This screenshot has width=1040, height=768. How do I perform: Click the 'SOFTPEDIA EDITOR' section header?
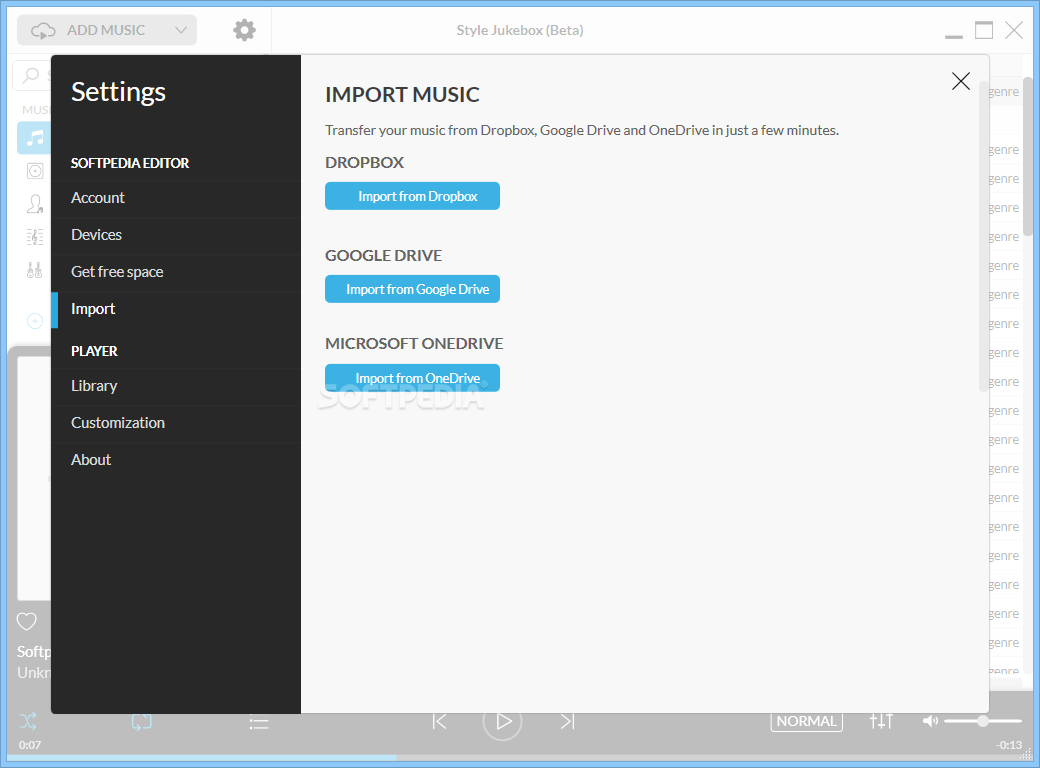[130, 163]
